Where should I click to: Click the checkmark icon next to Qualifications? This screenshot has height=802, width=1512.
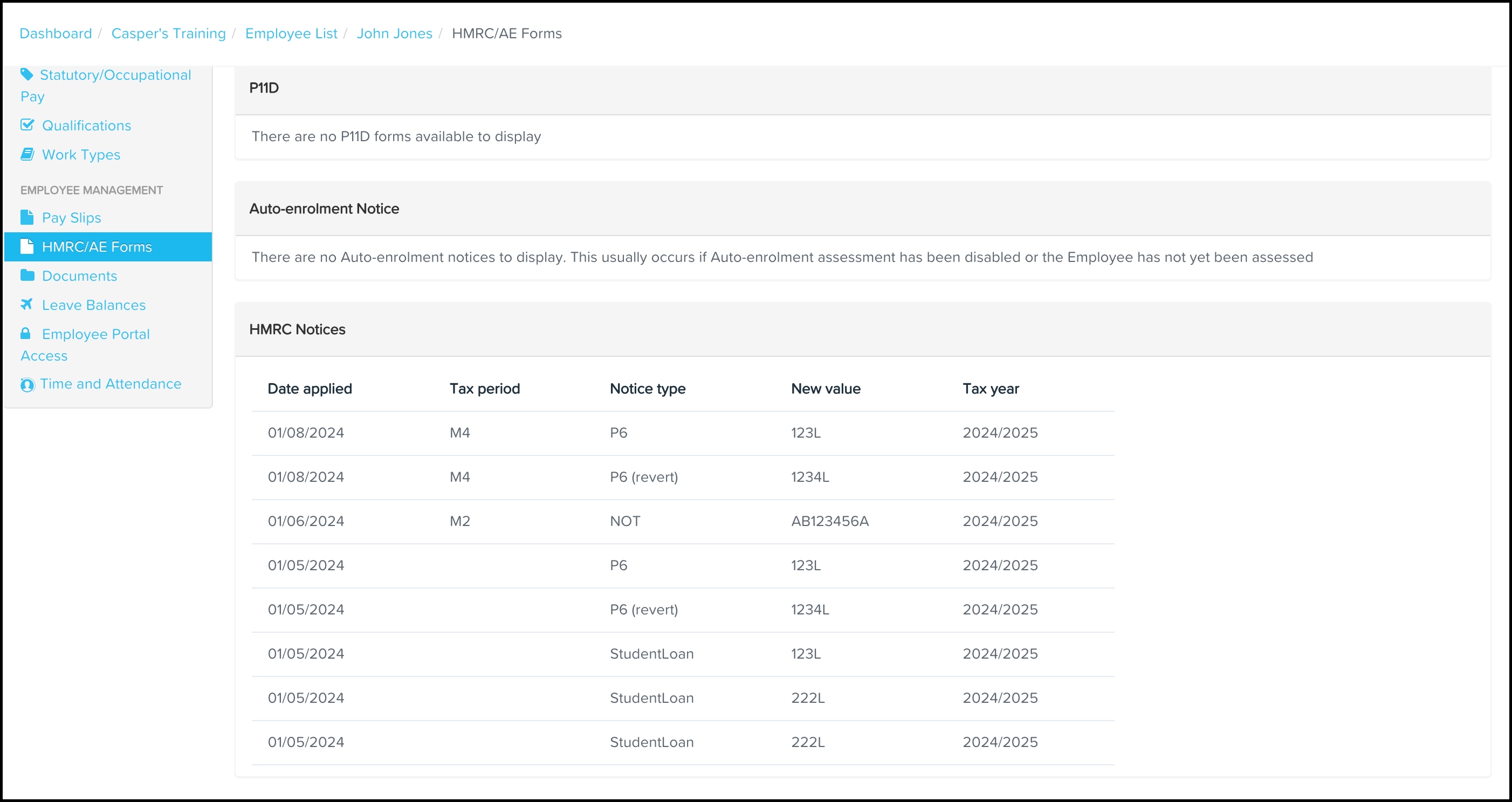coord(27,125)
